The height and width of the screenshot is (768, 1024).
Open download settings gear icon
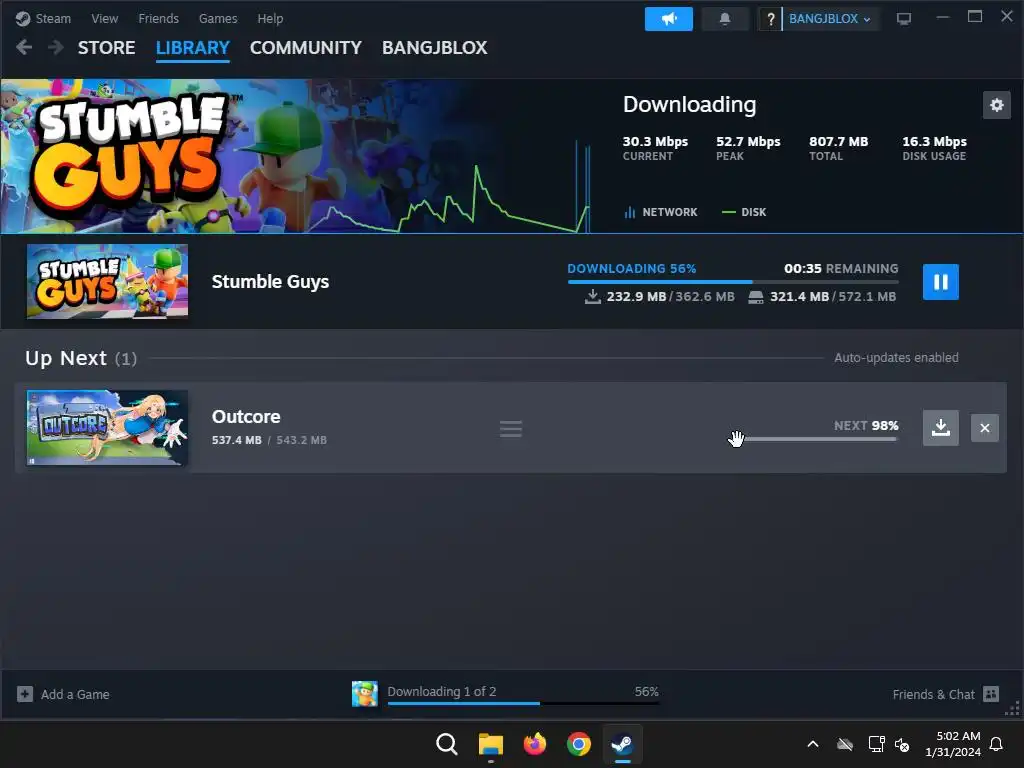tap(997, 105)
